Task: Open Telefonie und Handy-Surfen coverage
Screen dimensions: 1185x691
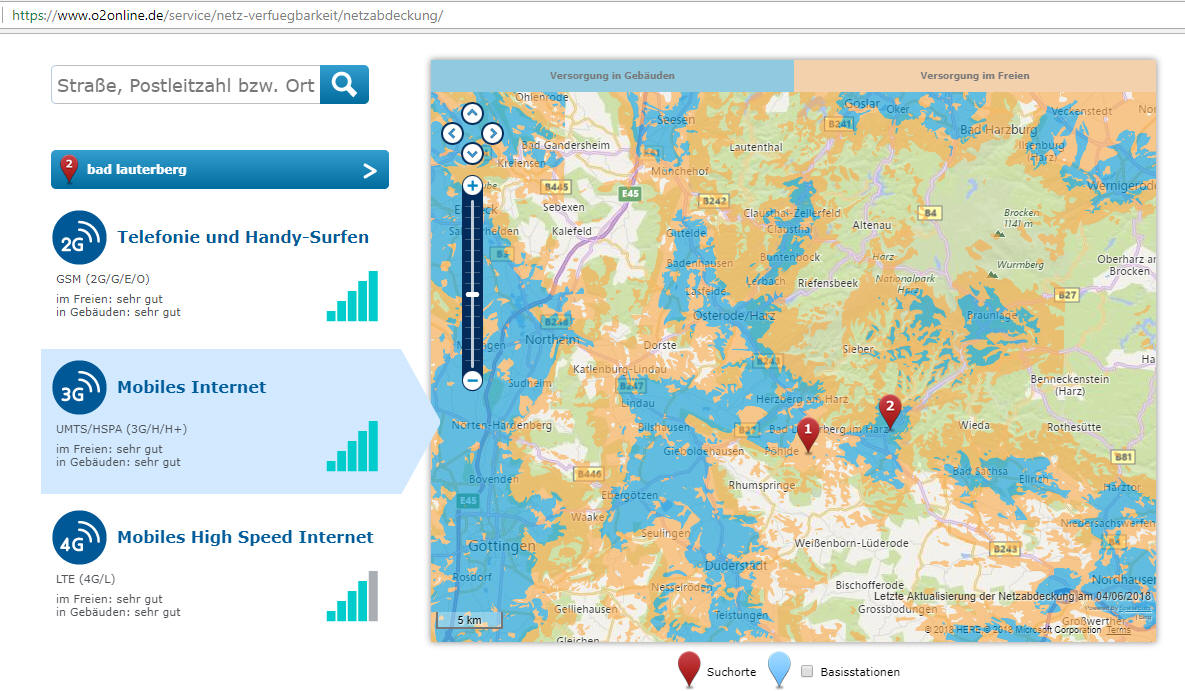Action: pyautogui.click(x=243, y=238)
